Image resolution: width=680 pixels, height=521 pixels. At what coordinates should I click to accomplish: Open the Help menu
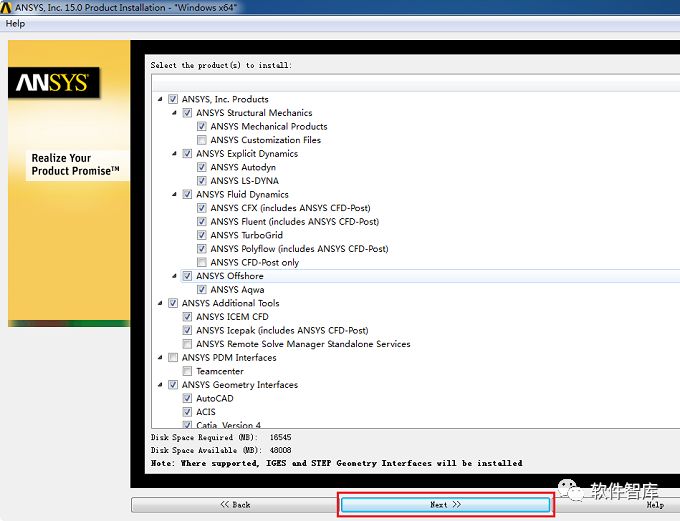(15, 23)
